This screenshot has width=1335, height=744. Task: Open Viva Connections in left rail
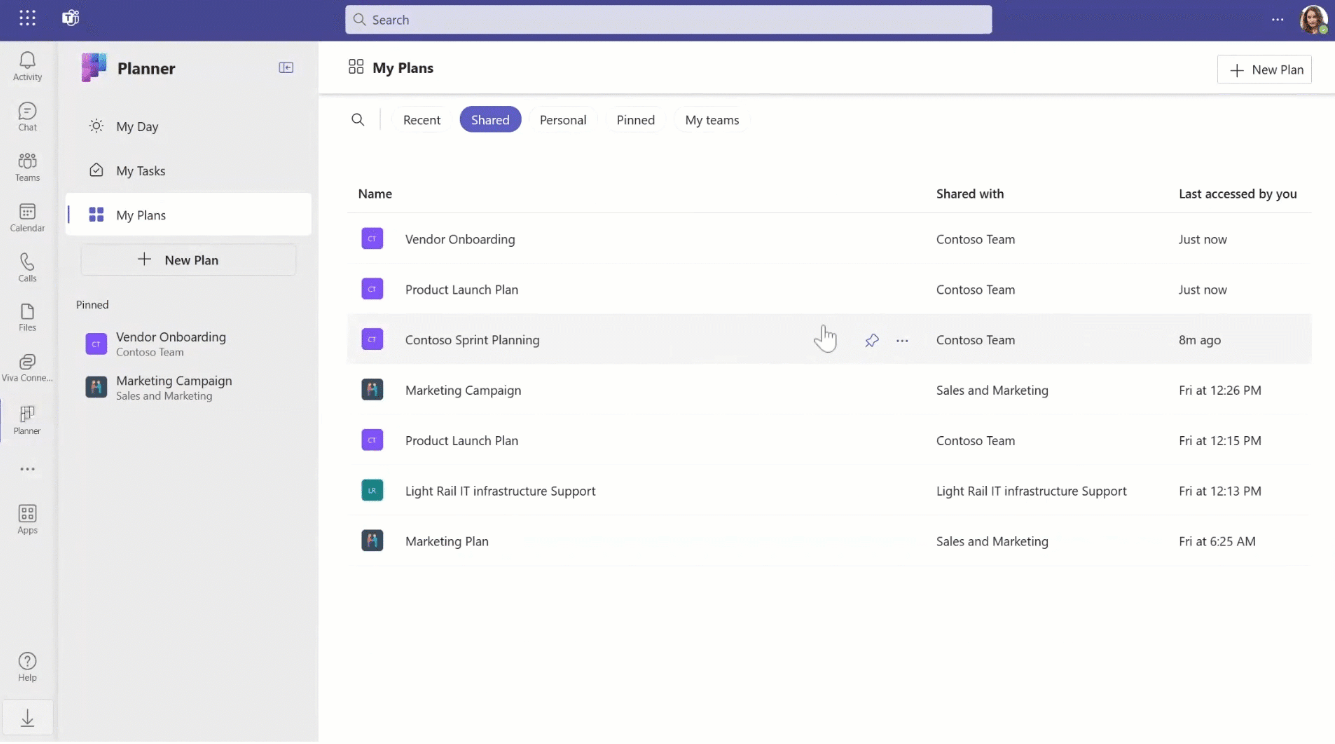tap(27, 367)
